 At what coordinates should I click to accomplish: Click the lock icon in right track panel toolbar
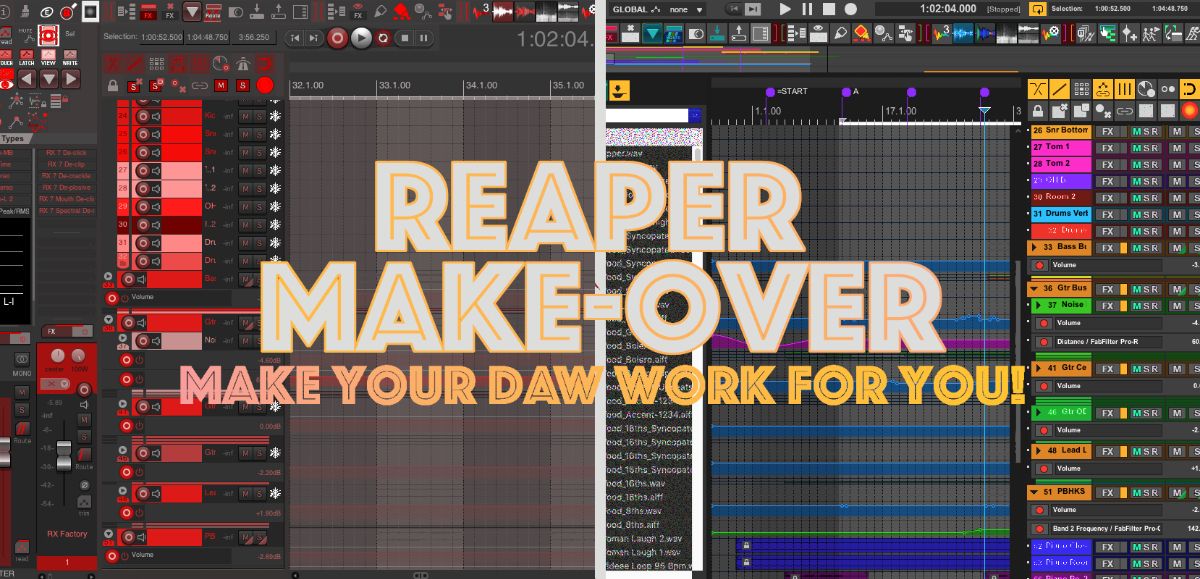tap(1038, 110)
